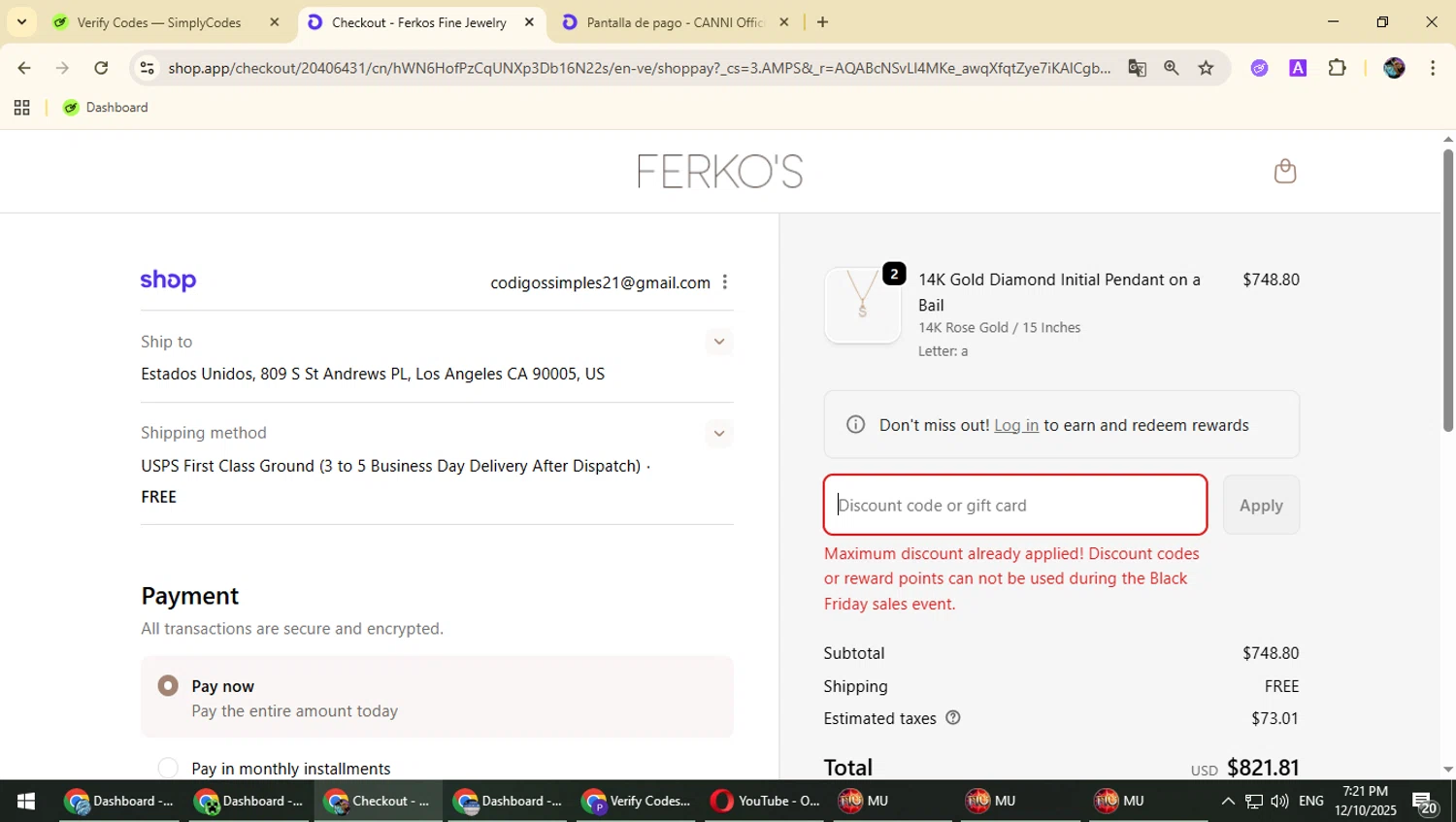Open a new browser tab
1456x822 pixels.
coord(822,22)
